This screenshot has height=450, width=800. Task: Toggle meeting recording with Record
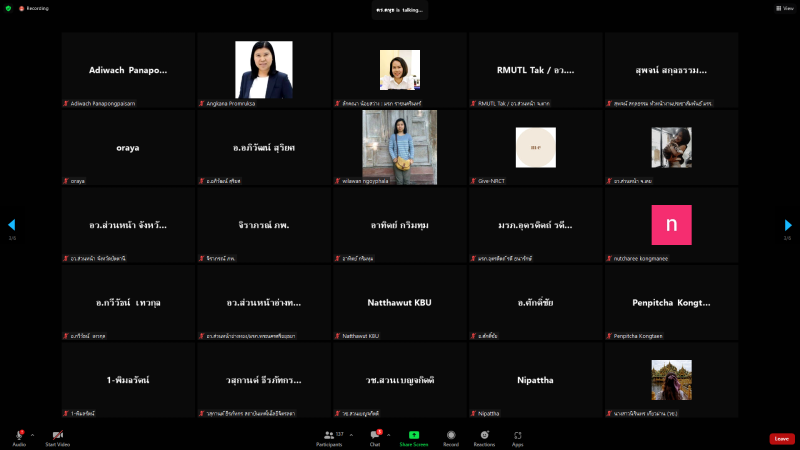click(x=451, y=435)
